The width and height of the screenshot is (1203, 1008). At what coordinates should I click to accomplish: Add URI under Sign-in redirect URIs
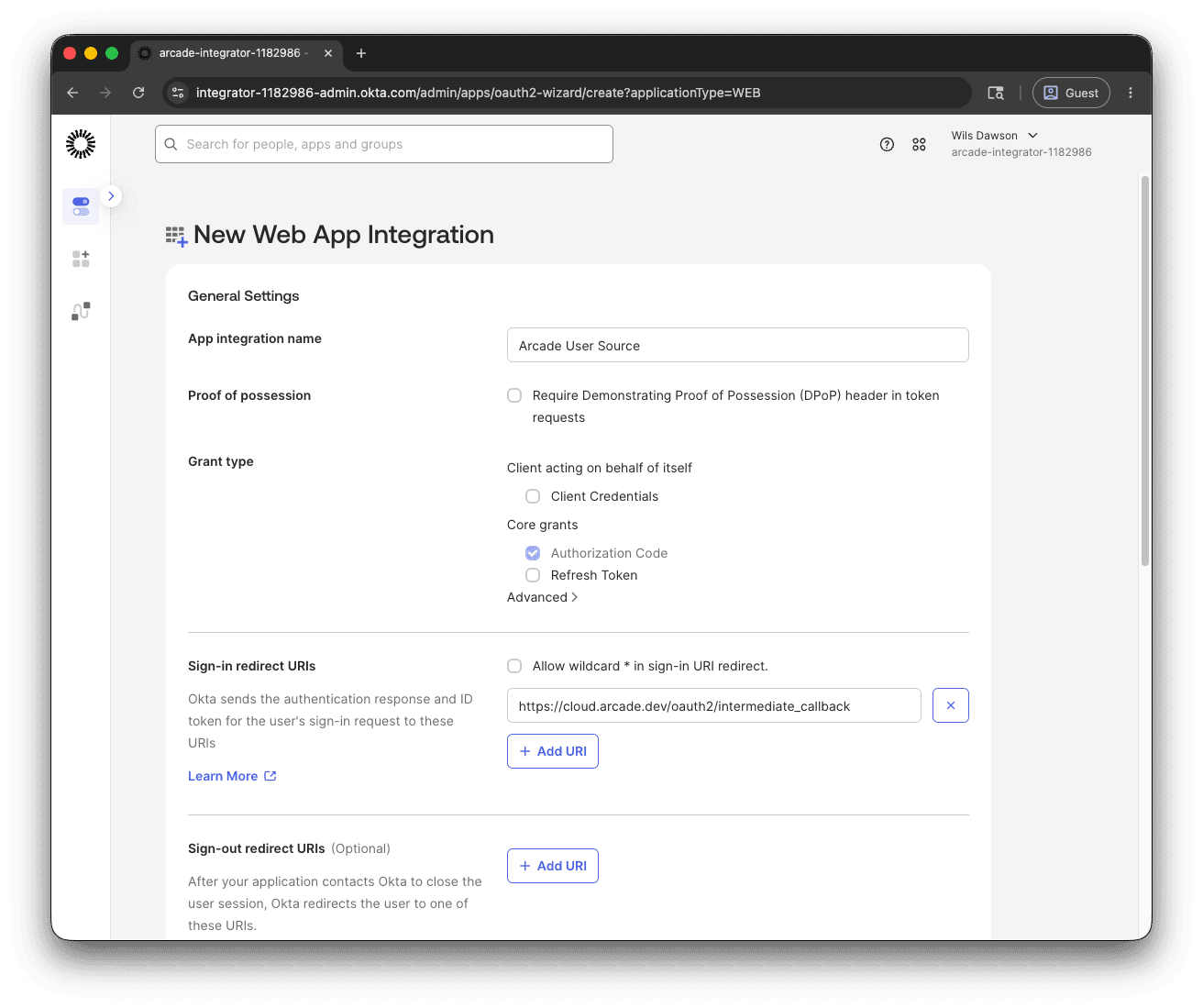[x=552, y=751]
